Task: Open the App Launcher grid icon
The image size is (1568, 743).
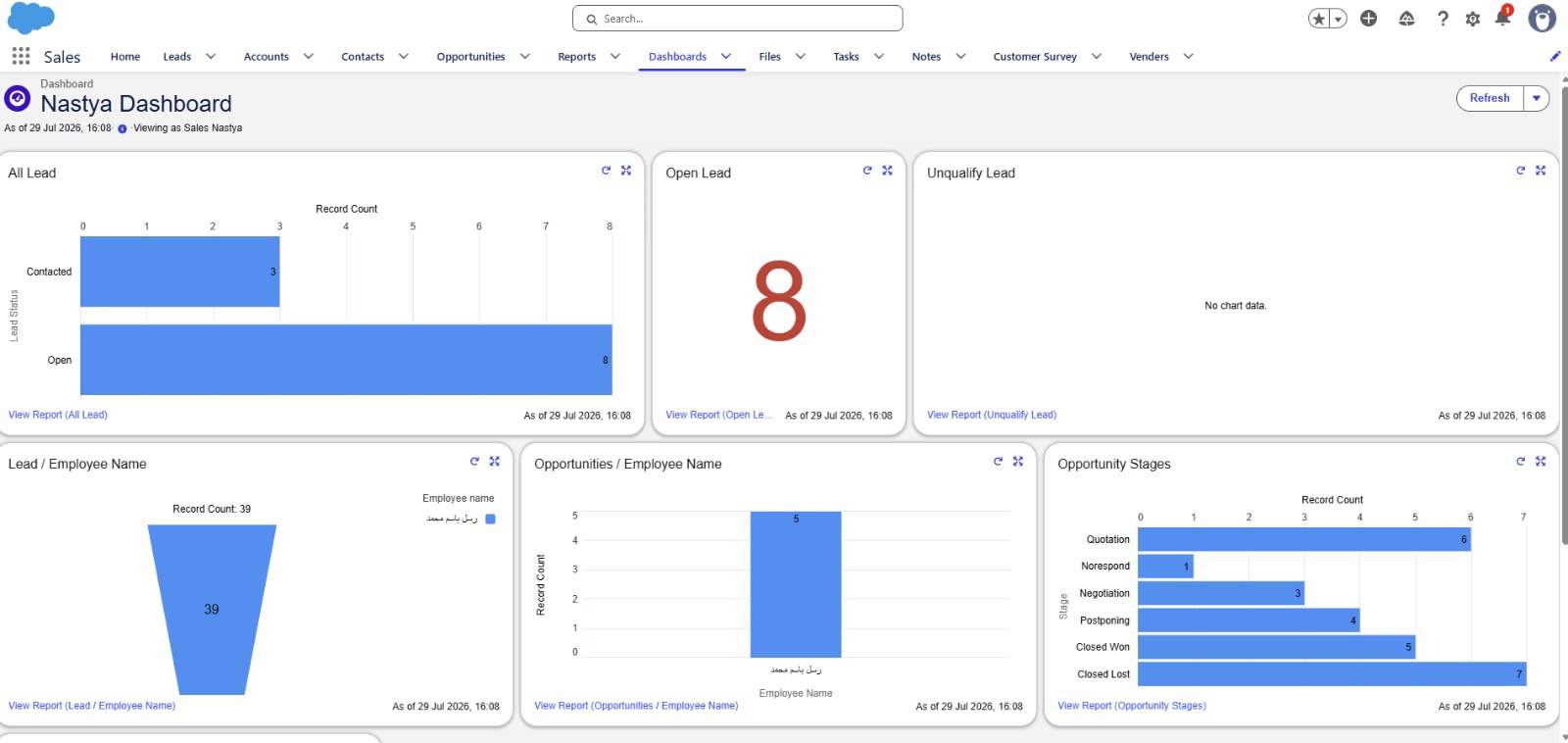Action: pos(21,56)
